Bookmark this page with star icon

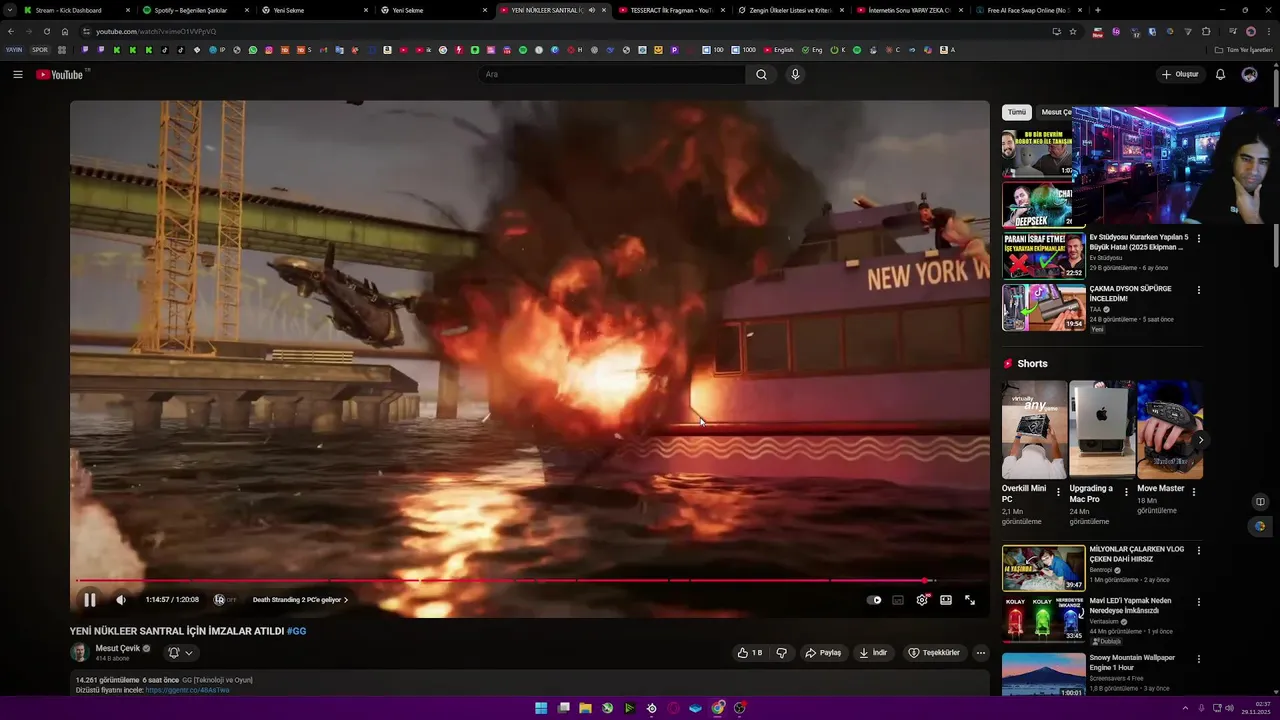[x=1073, y=31]
